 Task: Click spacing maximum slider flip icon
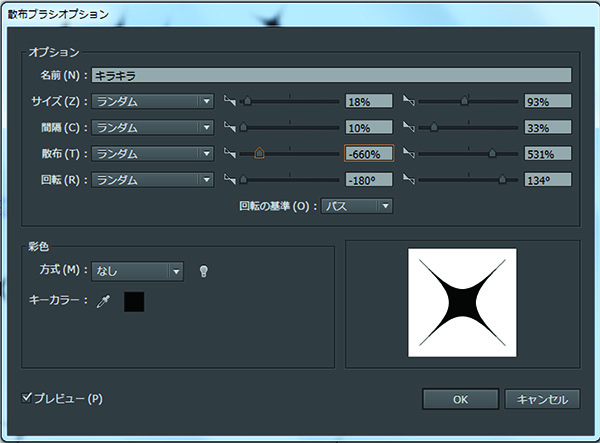pos(409,127)
